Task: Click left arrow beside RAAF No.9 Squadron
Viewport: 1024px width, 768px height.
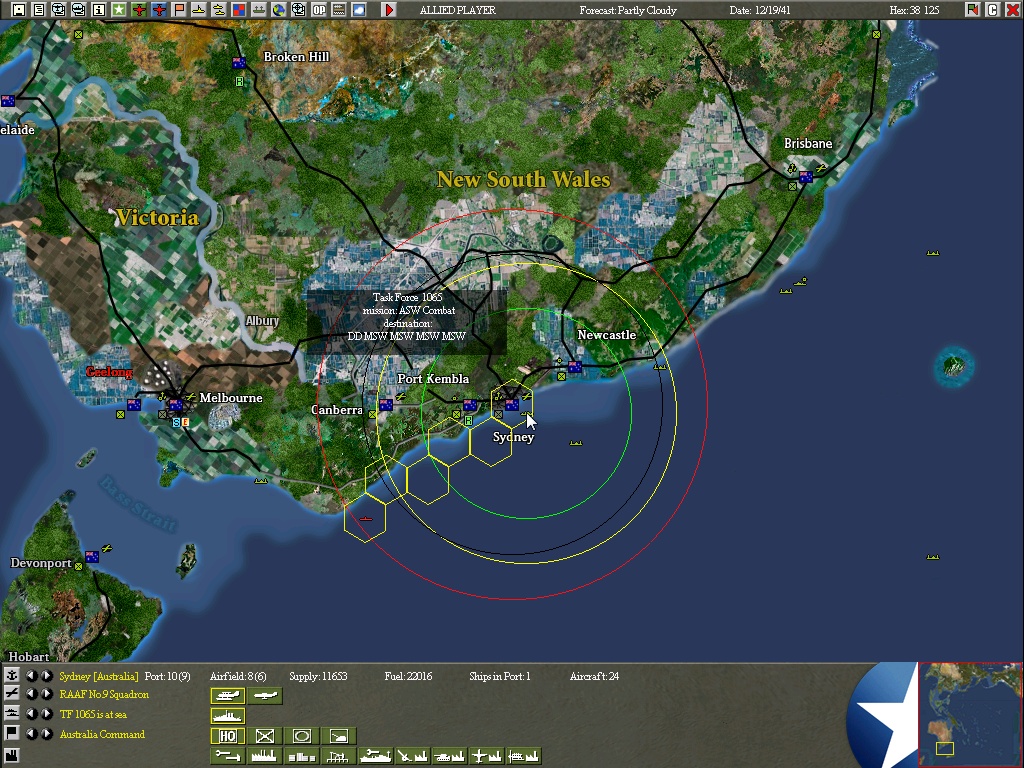Action: [x=31, y=694]
